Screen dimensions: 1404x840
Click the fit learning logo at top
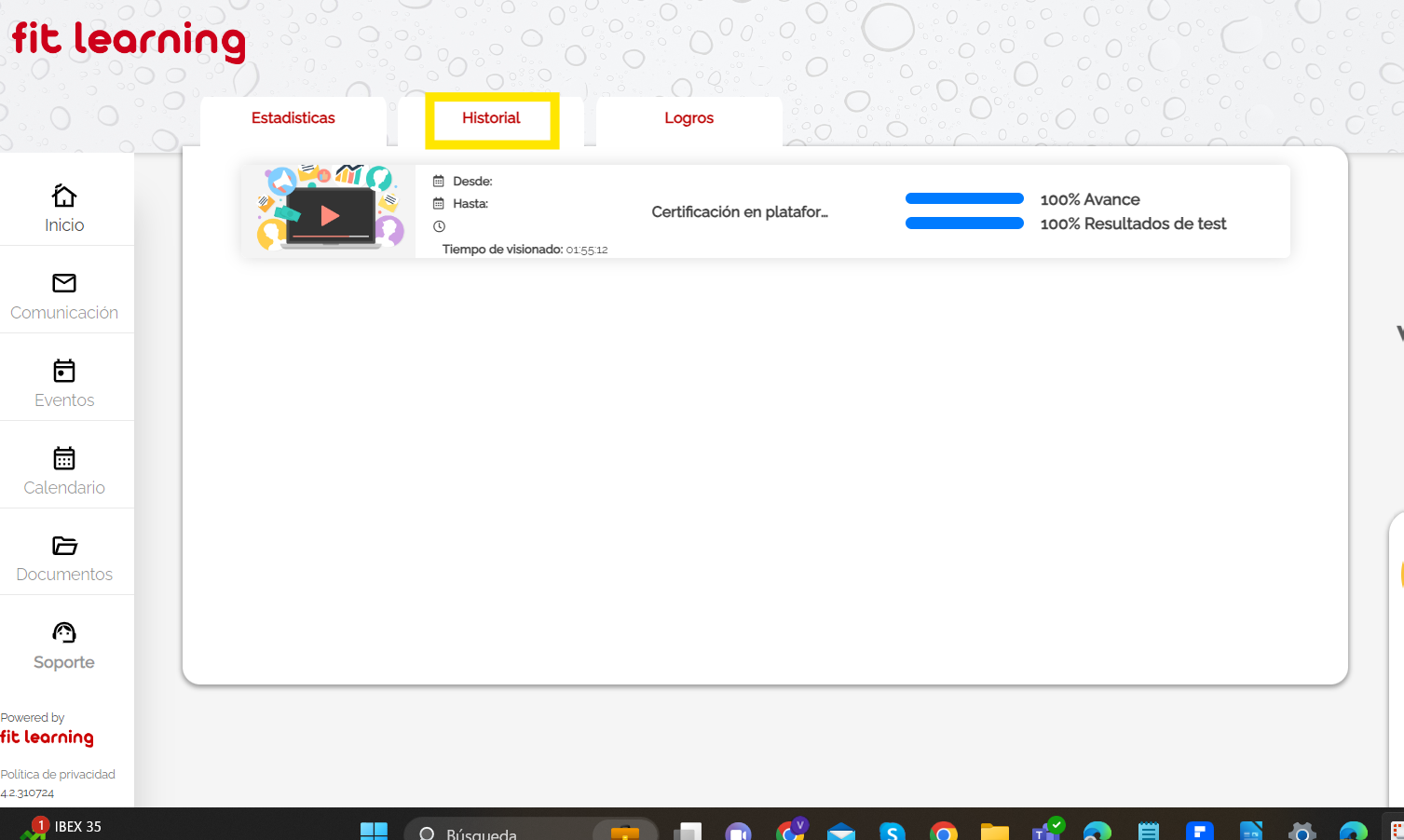[x=129, y=41]
